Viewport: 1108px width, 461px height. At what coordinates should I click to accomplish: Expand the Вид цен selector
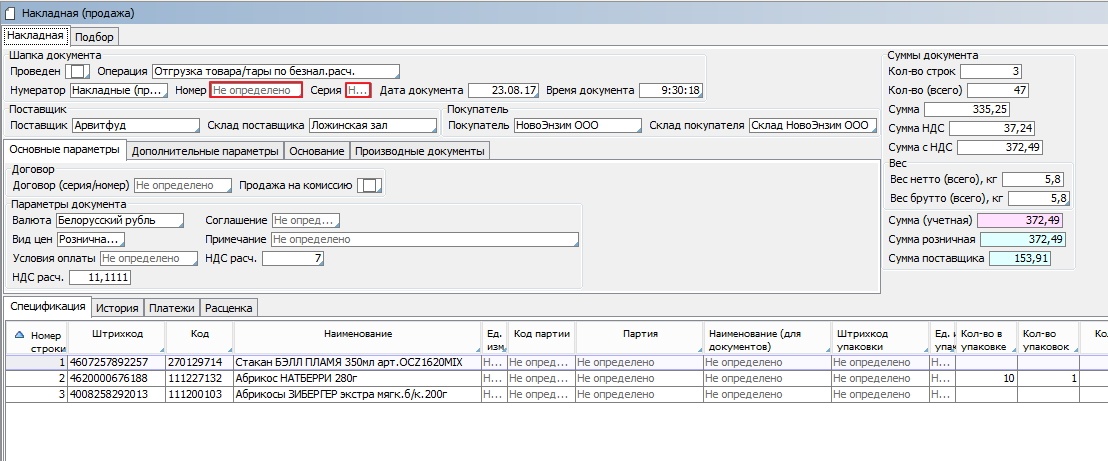[x=90, y=240]
